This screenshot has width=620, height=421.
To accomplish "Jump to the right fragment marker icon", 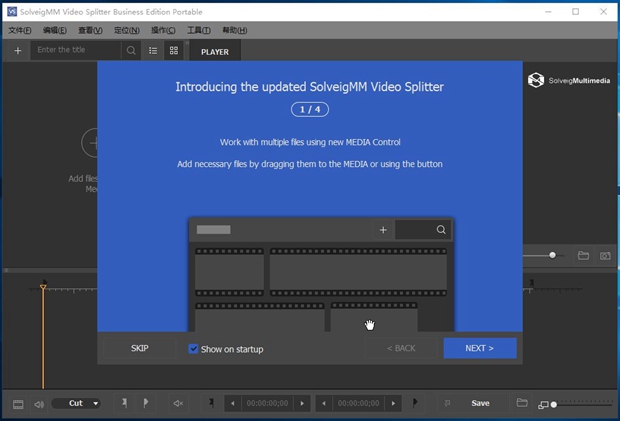I will pos(415,402).
